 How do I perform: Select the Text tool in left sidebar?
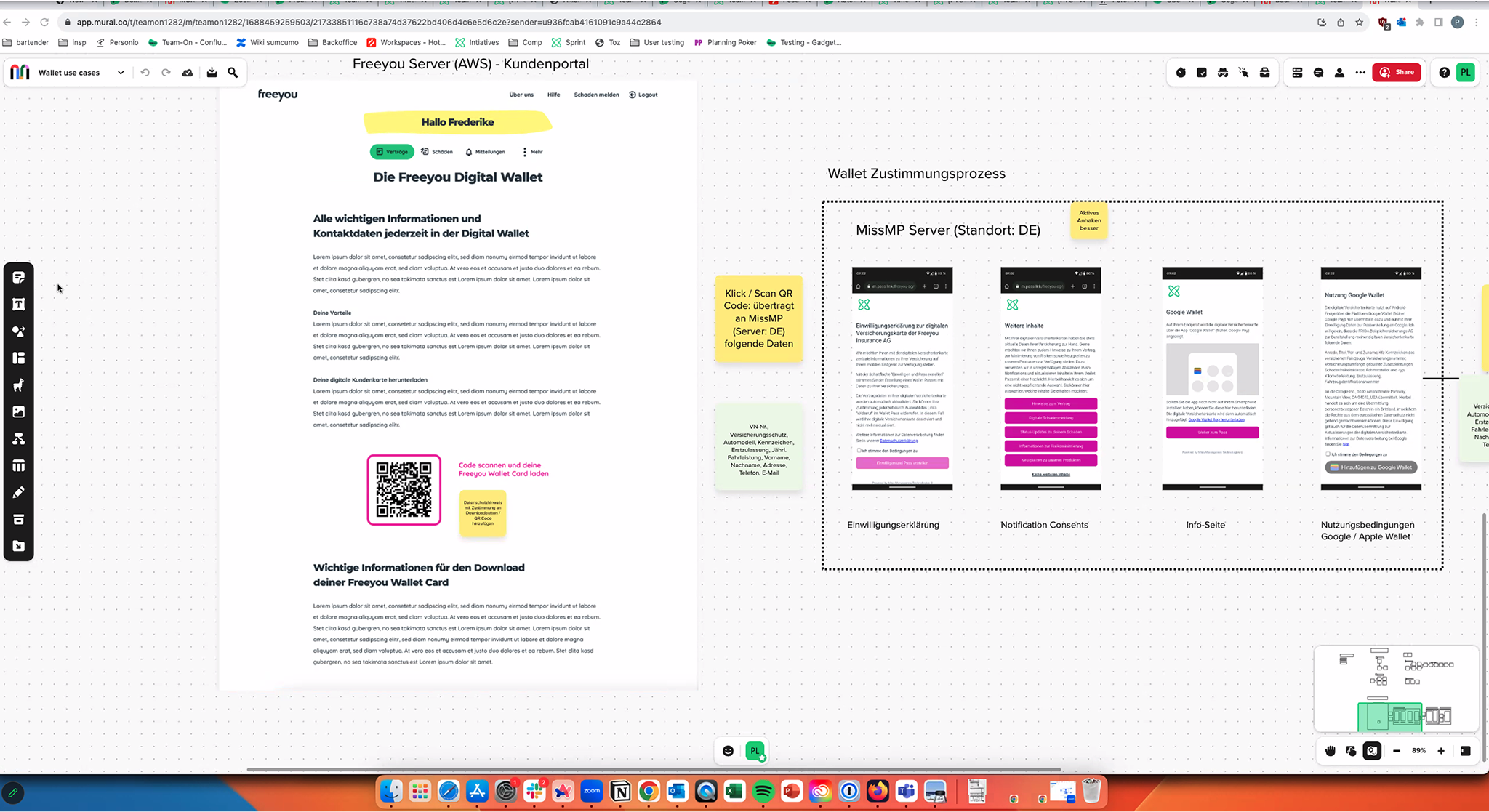[x=19, y=304]
